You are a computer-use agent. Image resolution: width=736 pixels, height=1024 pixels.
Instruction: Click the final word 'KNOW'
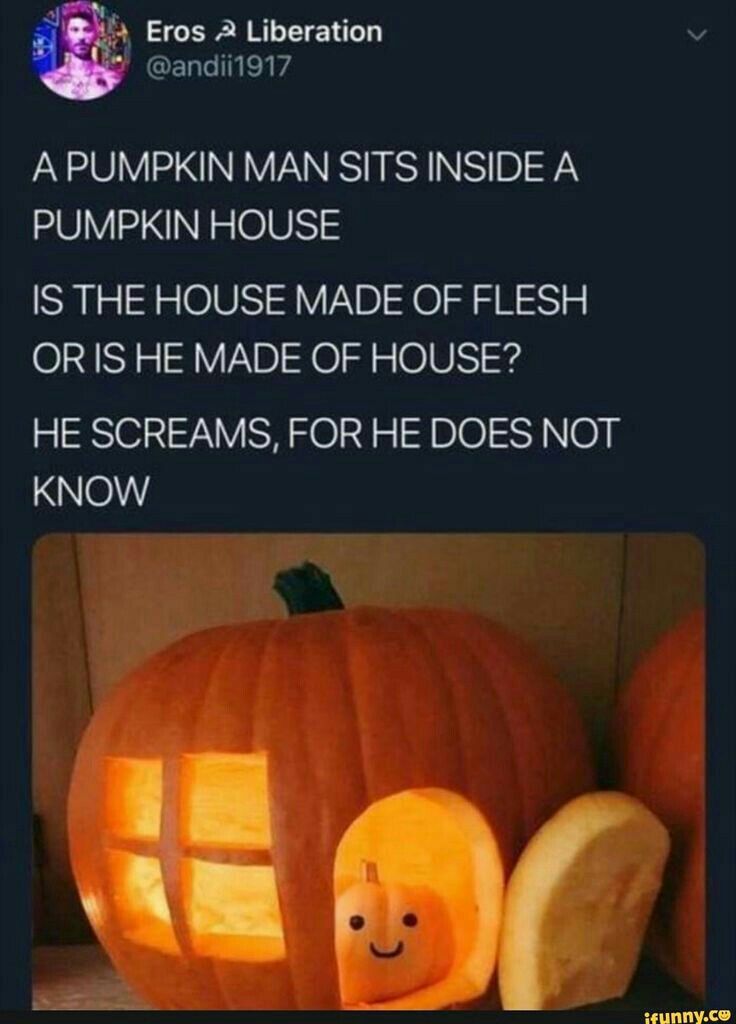pos(91,490)
